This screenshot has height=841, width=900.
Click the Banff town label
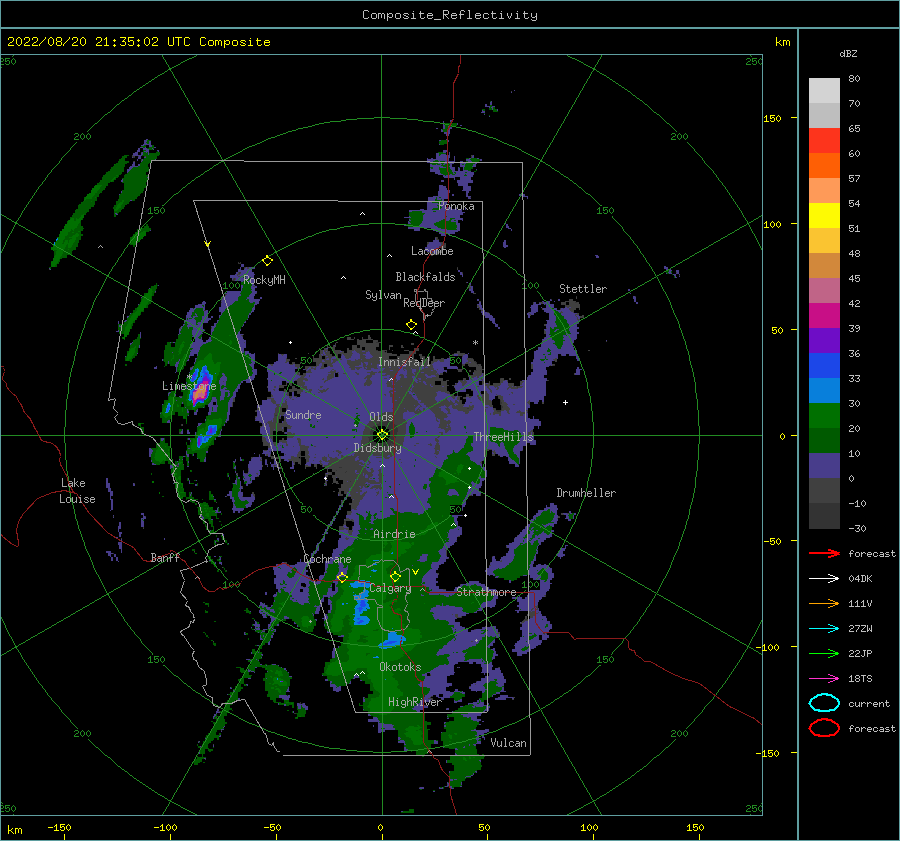pos(165,557)
